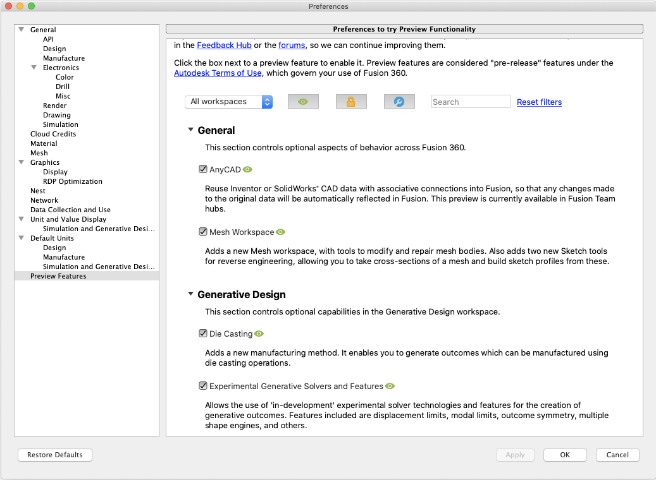Collapse the Electronics tree node

pyautogui.click(x=35, y=67)
